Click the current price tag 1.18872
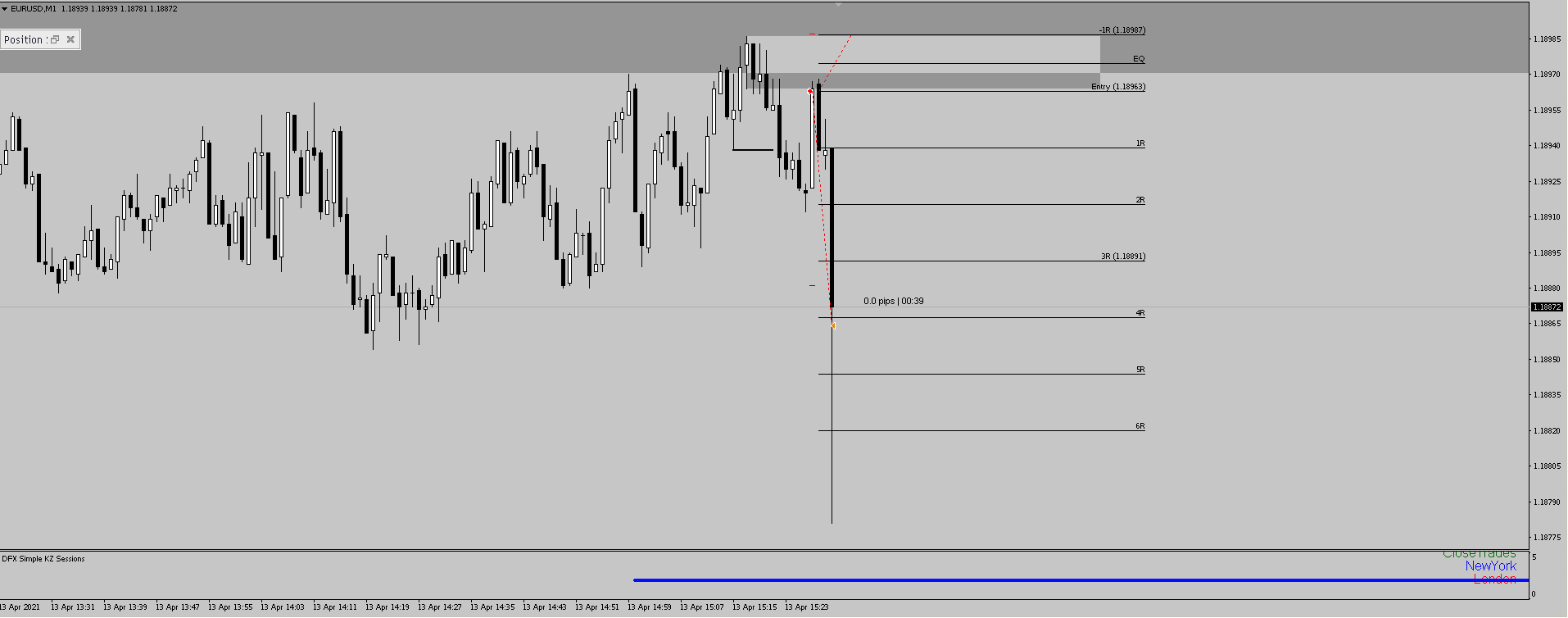This screenshot has width=1568, height=618. (x=1547, y=307)
